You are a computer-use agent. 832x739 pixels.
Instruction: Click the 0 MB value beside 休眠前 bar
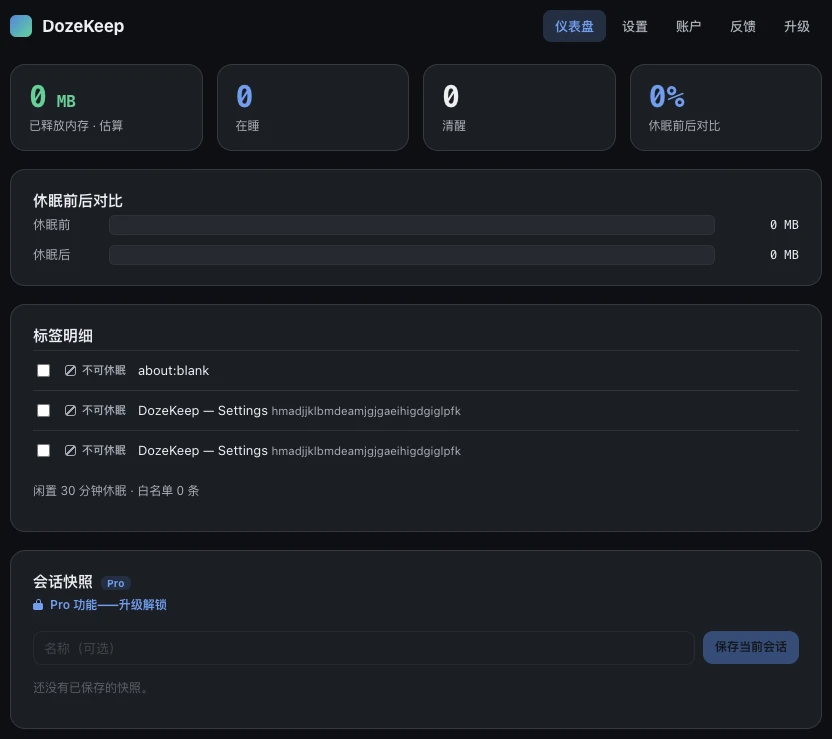point(784,225)
